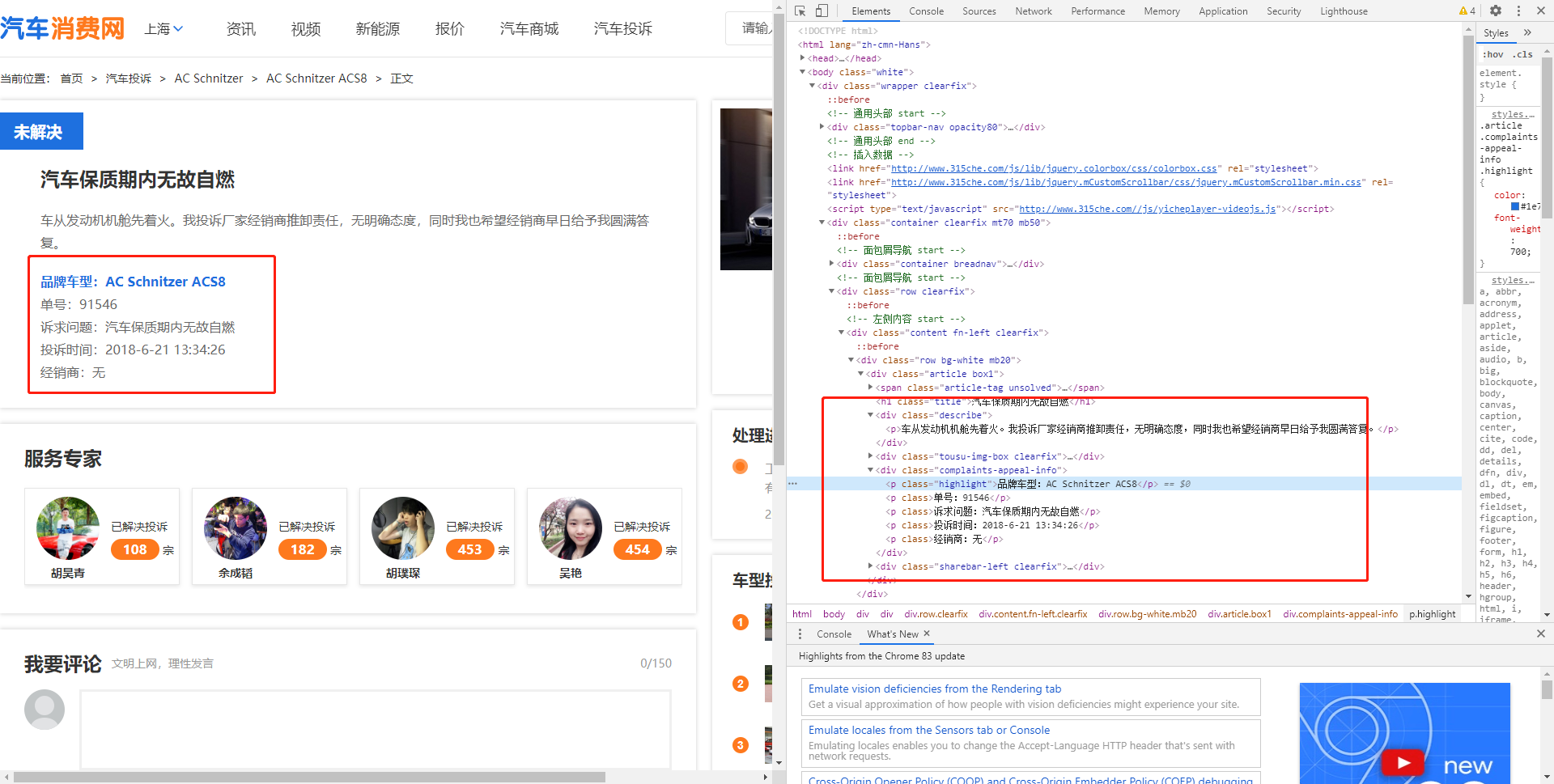
Task: Open more panels via the Styles chevron icon
Action: click(x=1528, y=32)
